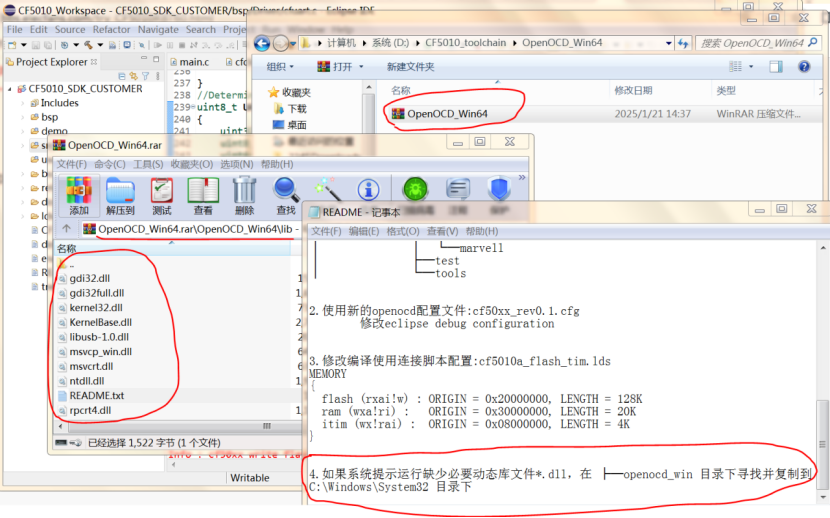Screen dimensions: 830x518
Task: Click the Explorer help question mark icon
Action: tap(804, 67)
